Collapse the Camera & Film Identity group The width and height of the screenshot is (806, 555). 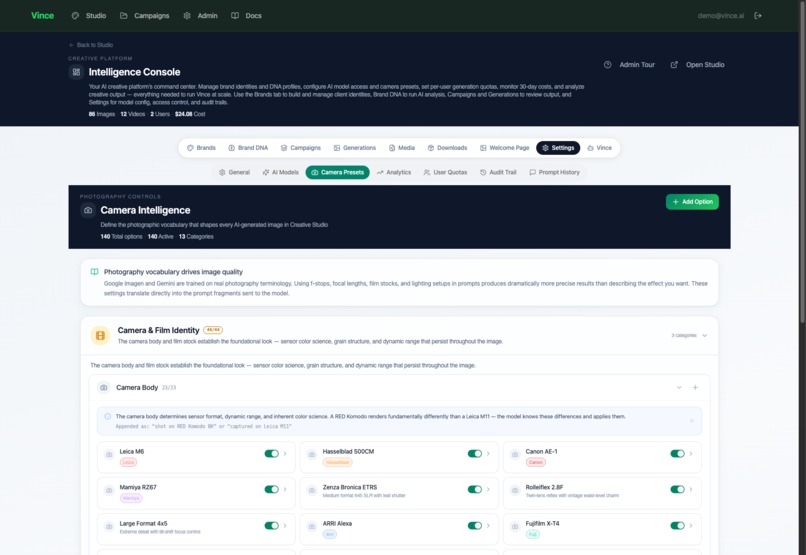coord(705,336)
